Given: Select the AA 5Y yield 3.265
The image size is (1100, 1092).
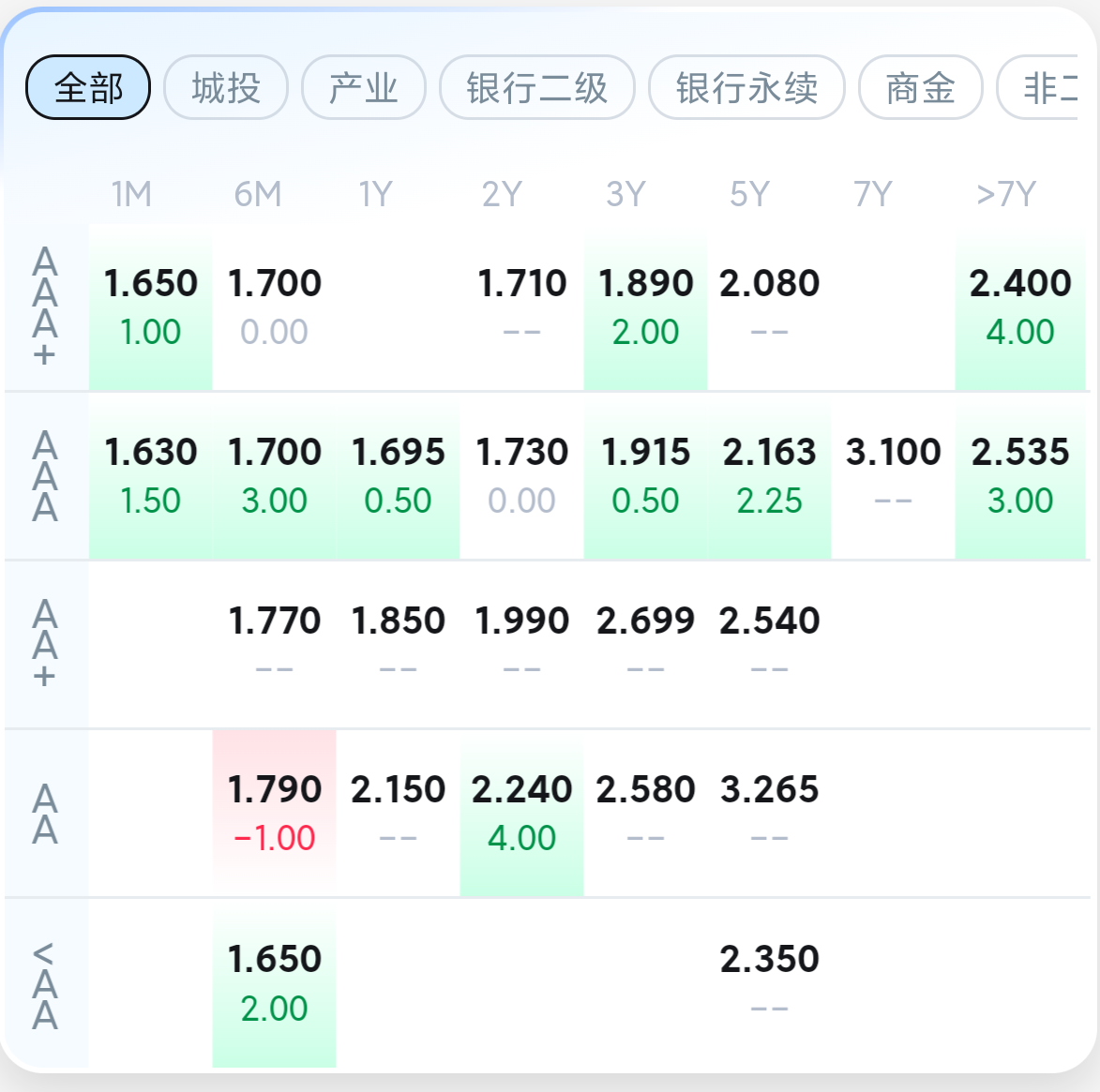Looking at the screenshot, I should (769, 813).
